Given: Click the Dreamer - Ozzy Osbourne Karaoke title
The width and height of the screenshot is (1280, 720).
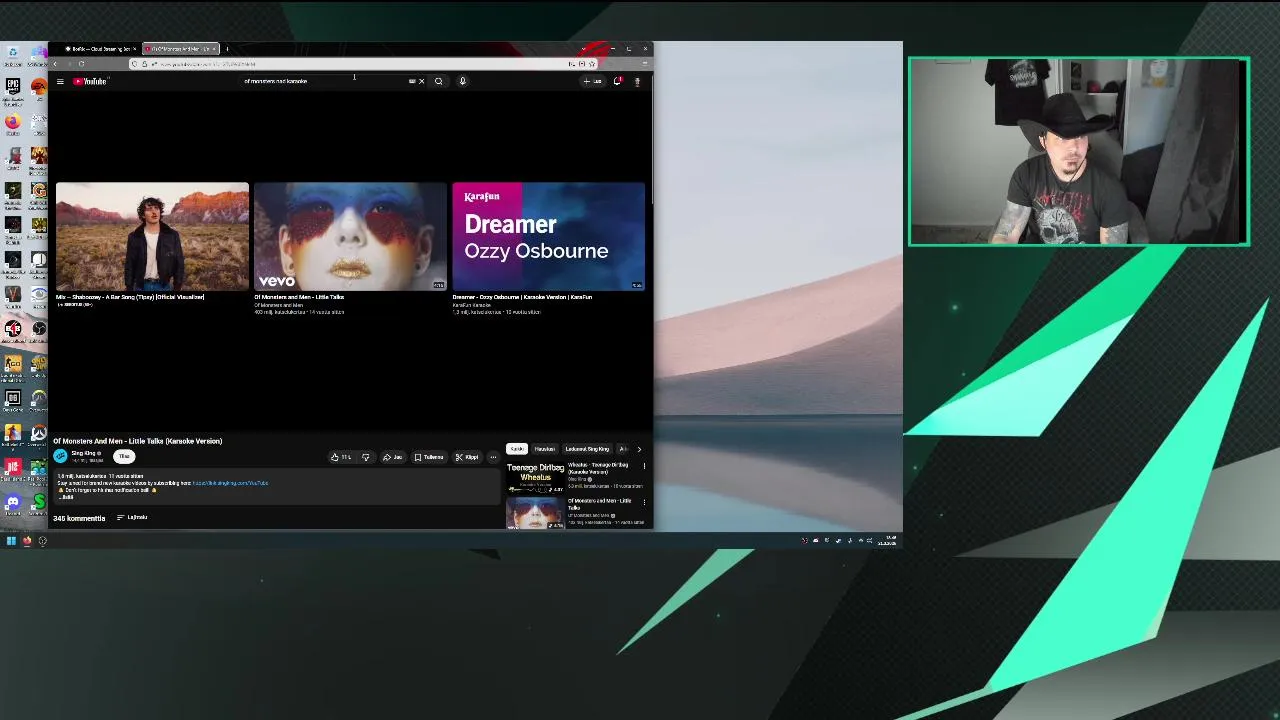Looking at the screenshot, I should tap(522, 297).
